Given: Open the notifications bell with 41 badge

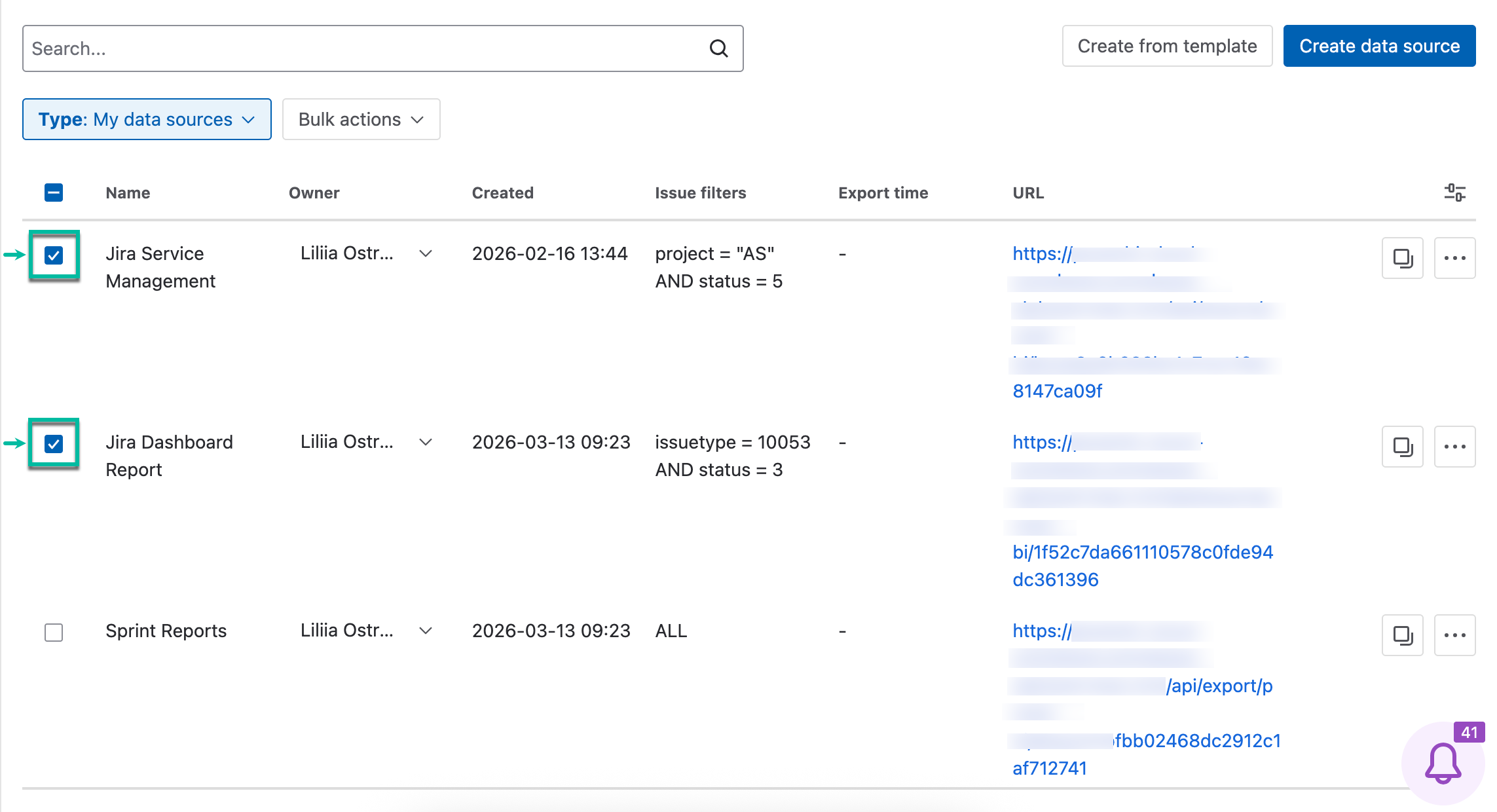Looking at the screenshot, I should pyautogui.click(x=1443, y=764).
